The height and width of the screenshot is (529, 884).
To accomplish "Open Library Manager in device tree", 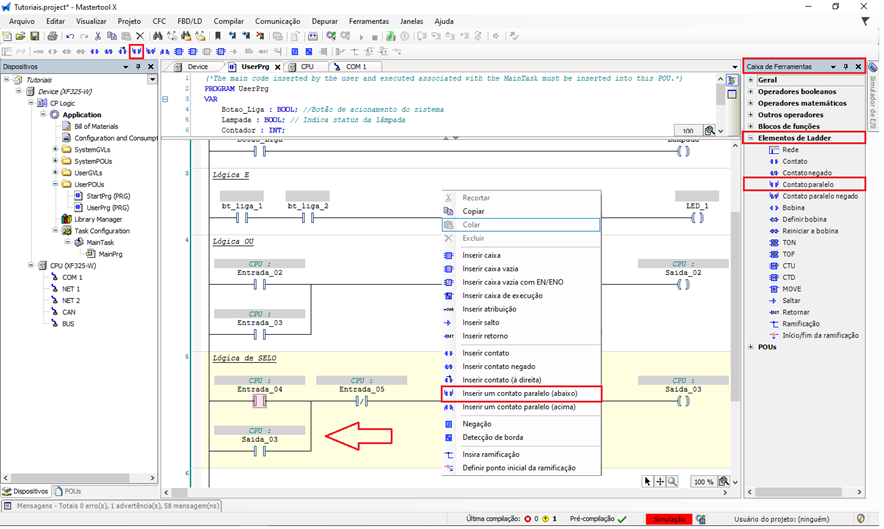I will (98, 219).
